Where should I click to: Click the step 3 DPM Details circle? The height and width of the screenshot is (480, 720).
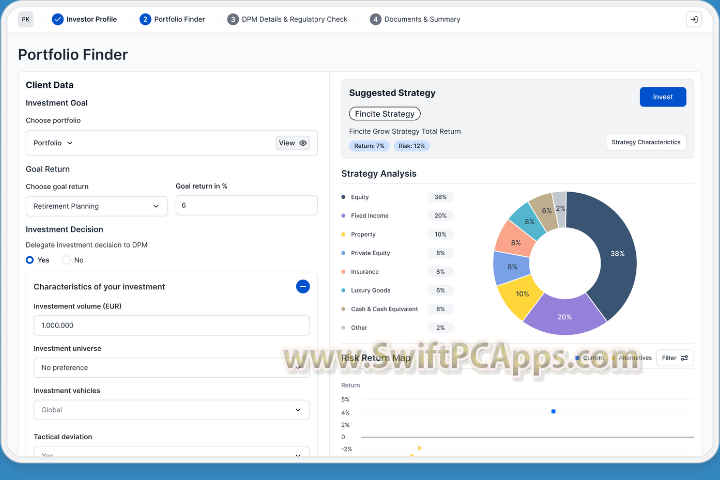(233, 19)
